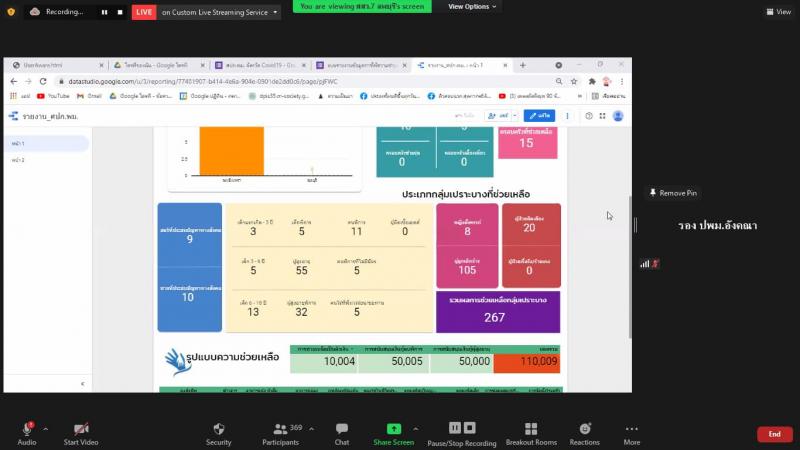Click the address bar zoom magnifier icon
The height and width of the screenshot is (450, 800).
[x=559, y=81]
